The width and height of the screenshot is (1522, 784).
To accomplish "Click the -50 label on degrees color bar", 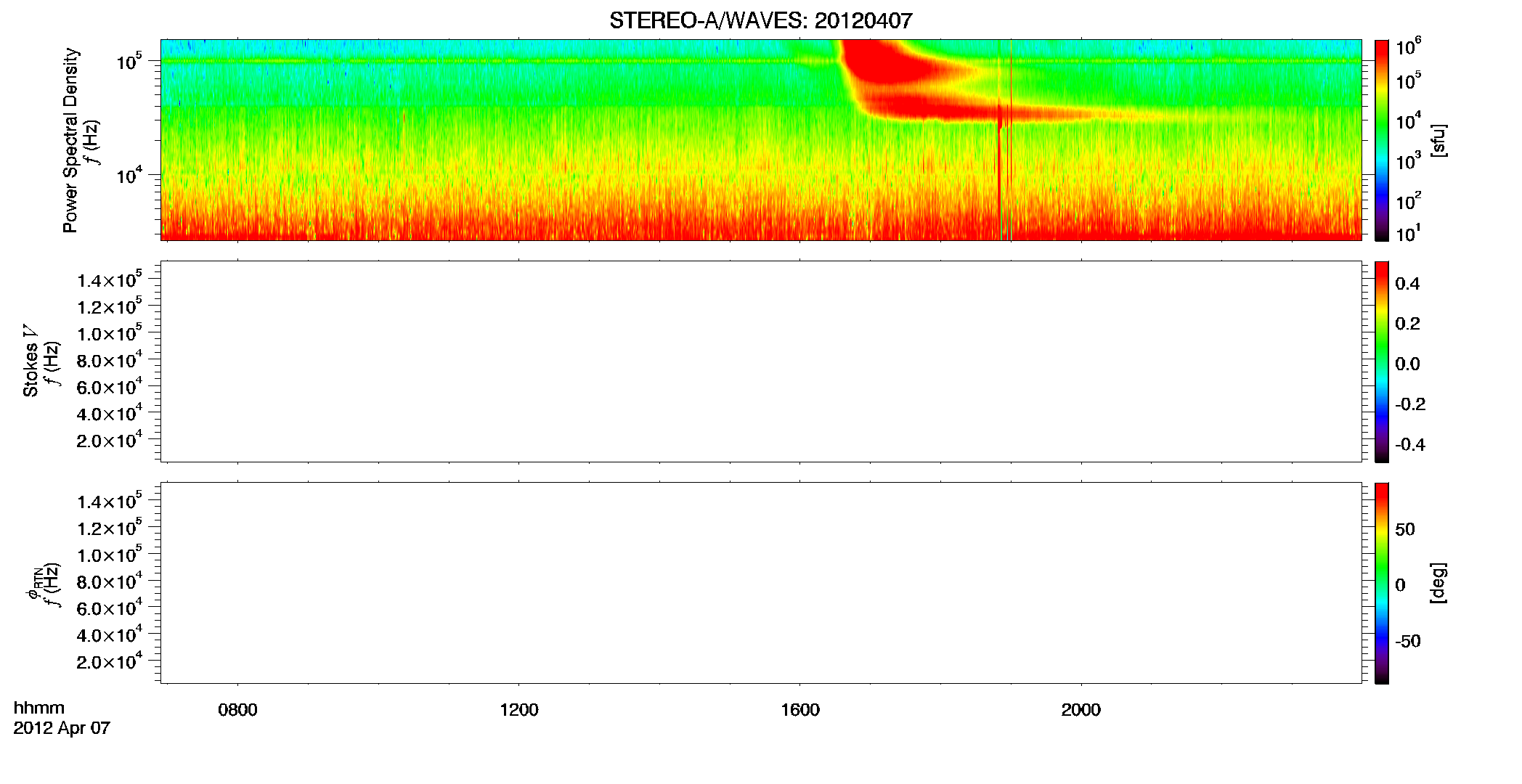I will pos(1408,641).
